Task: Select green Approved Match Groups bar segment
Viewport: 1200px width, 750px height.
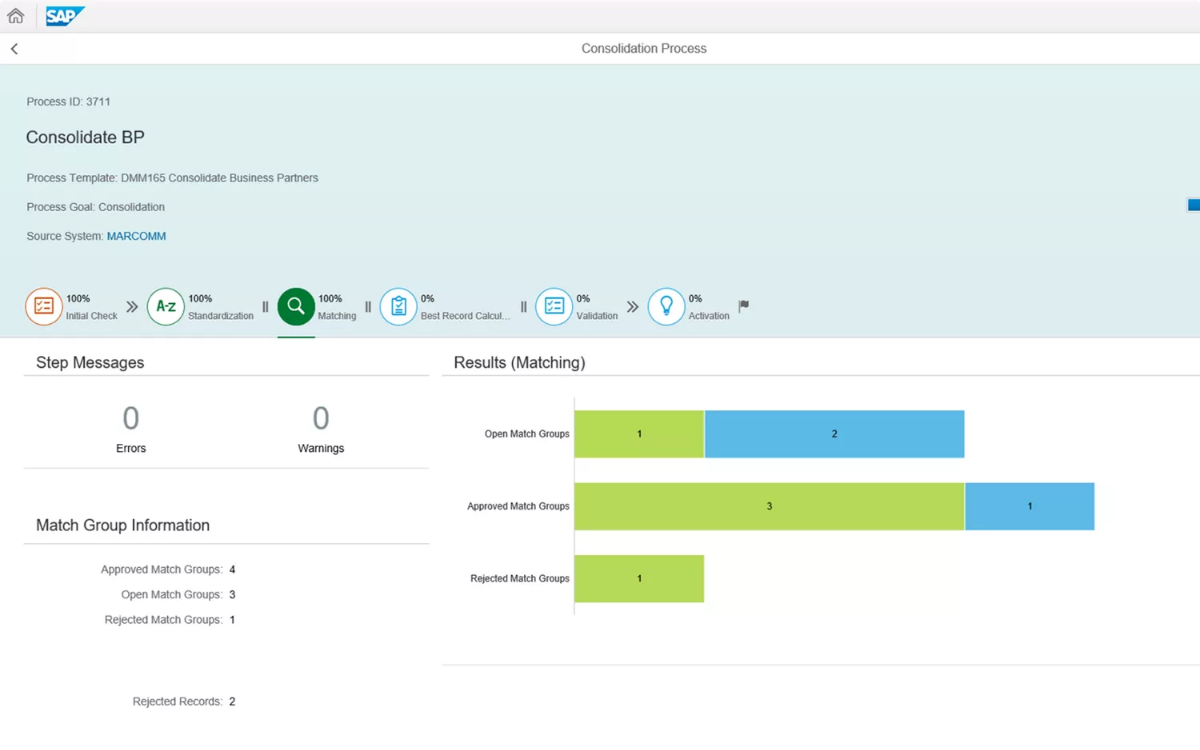Action: (x=769, y=506)
